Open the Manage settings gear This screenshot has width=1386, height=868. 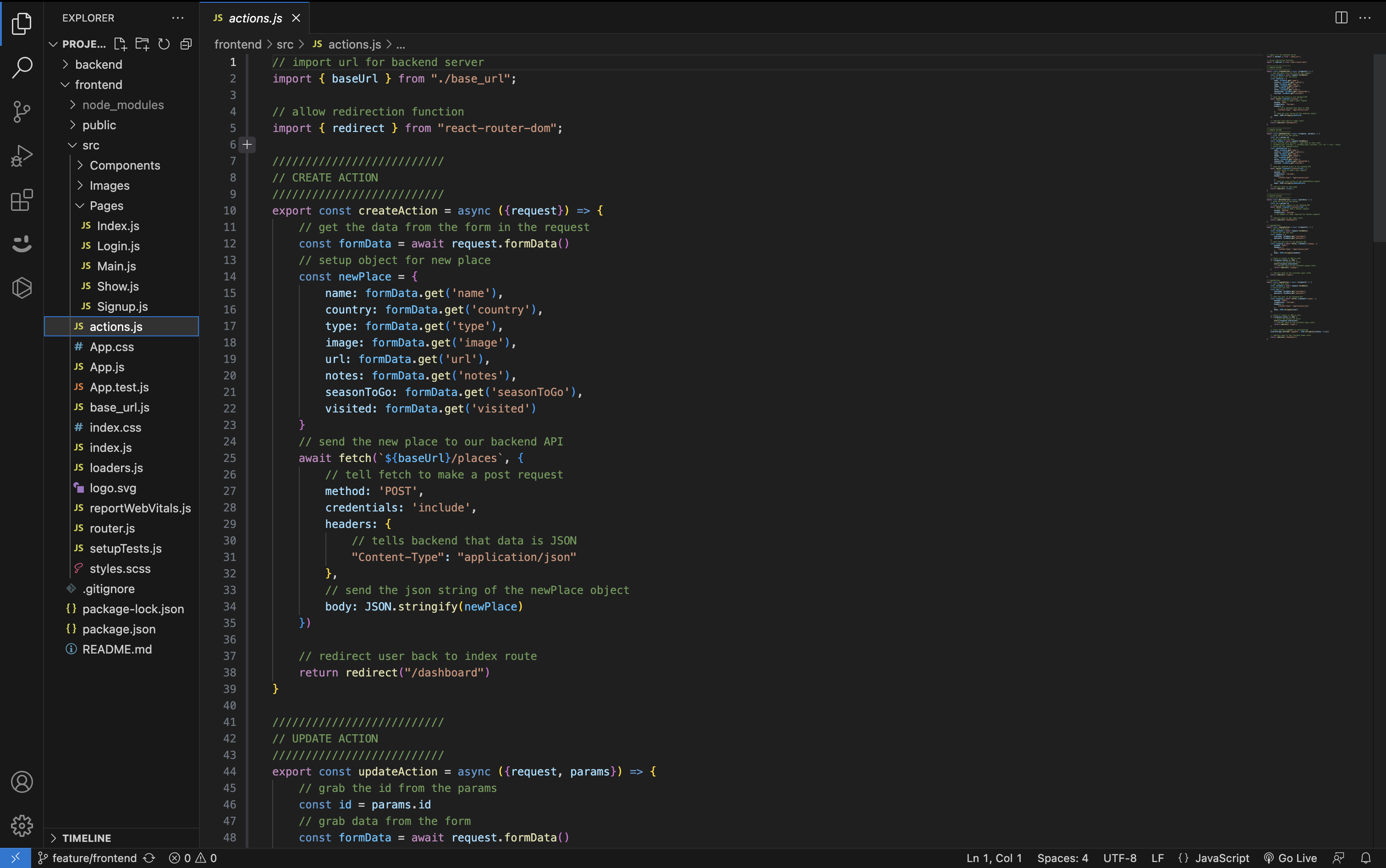(x=22, y=825)
